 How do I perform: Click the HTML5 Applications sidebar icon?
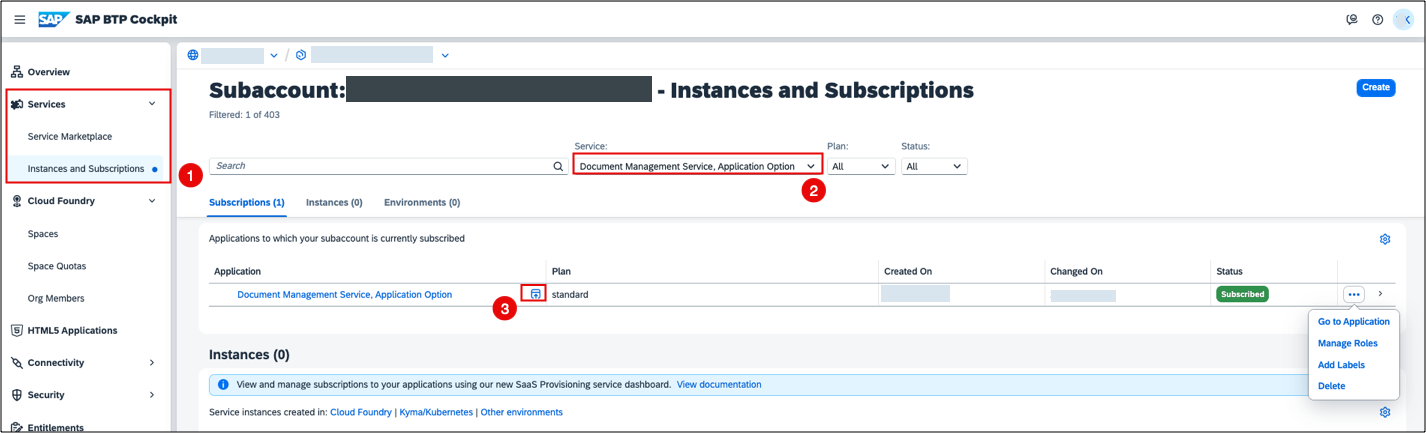[17, 330]
